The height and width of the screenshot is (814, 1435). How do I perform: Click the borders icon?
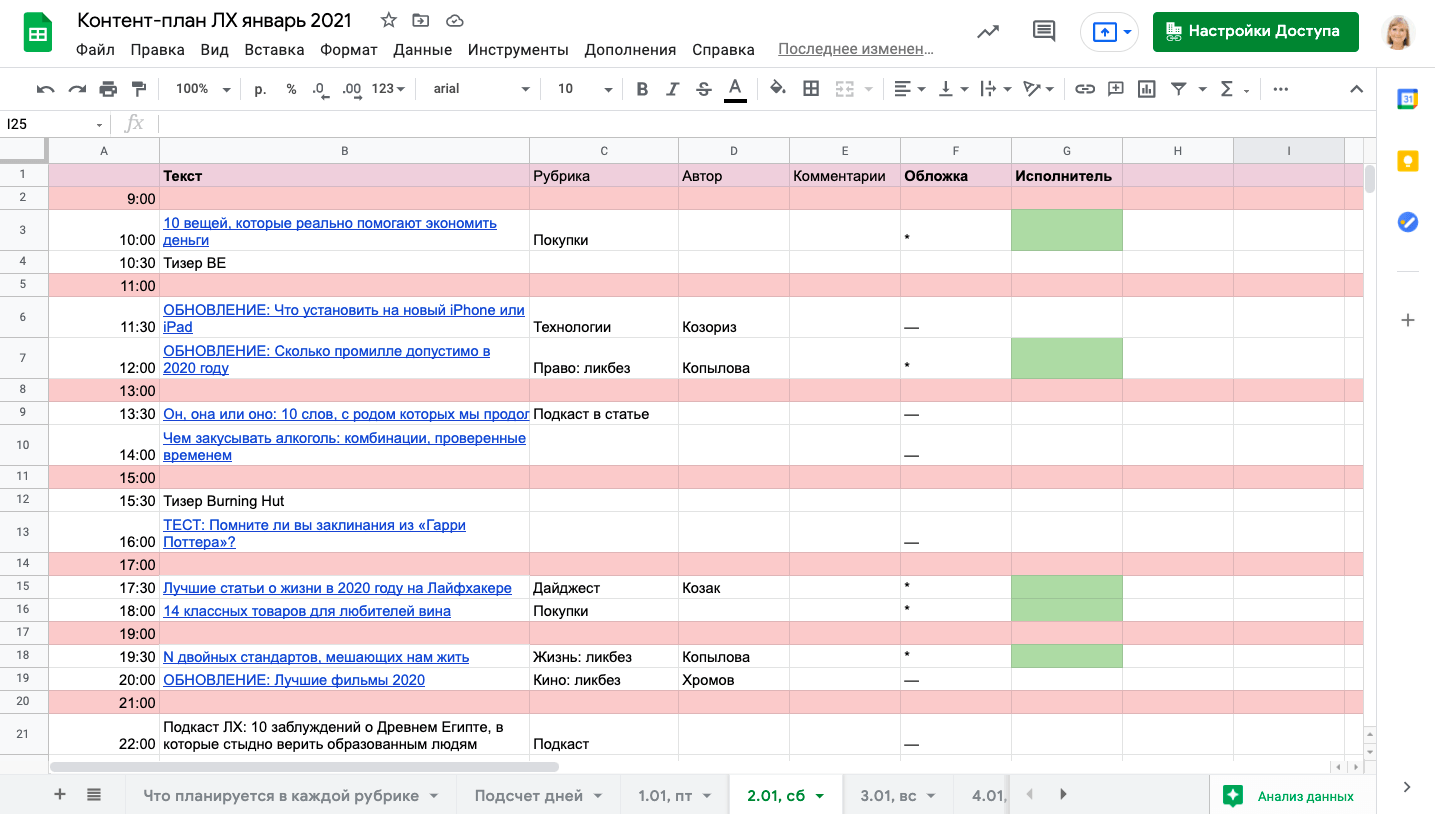[811, 89]
